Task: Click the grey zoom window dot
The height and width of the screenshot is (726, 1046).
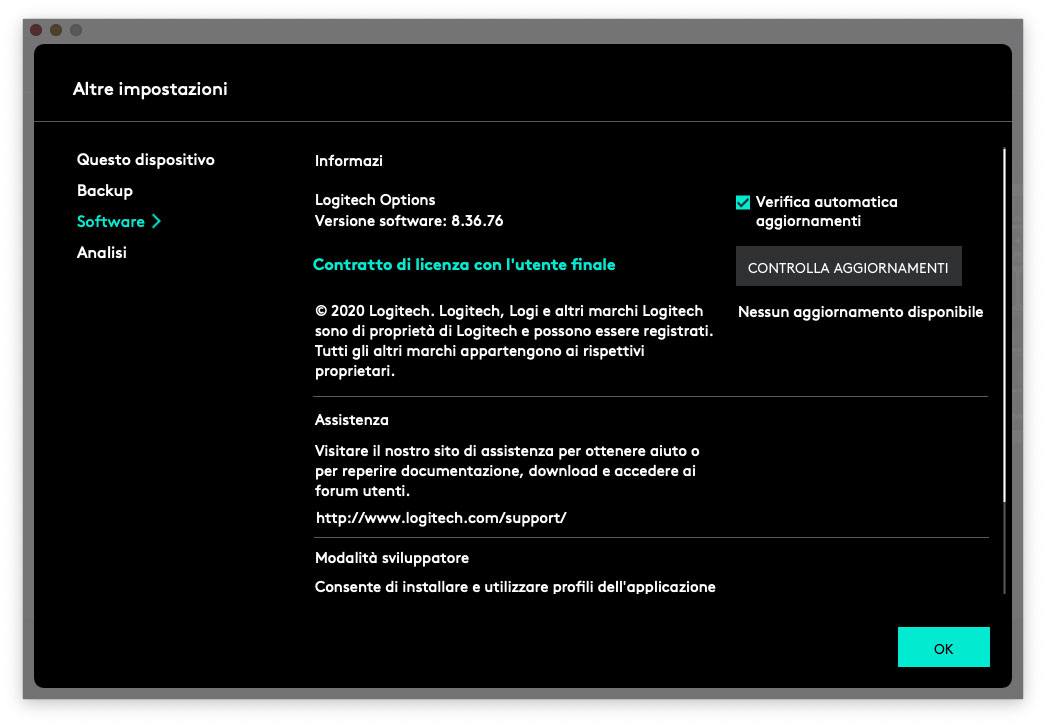Action: coord(76,30)
